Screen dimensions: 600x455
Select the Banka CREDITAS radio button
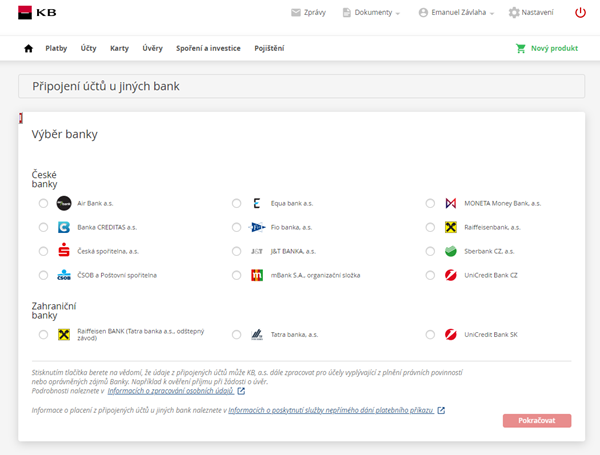coord(43,227)
